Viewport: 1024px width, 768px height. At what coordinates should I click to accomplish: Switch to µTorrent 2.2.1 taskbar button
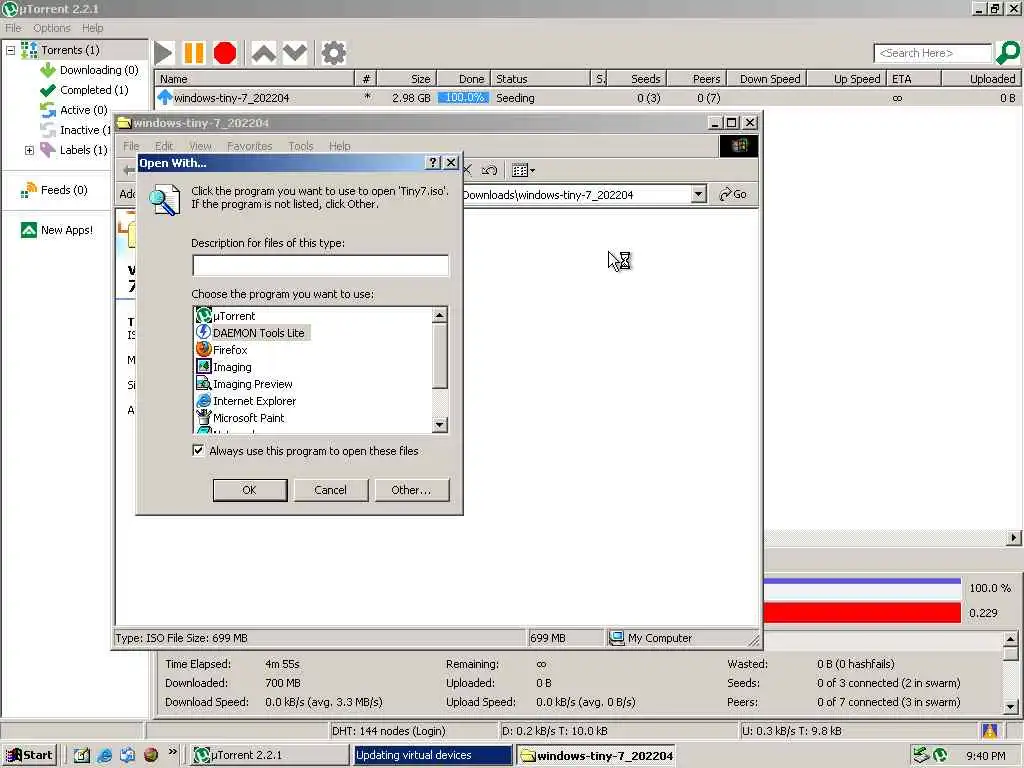[270, 755]
